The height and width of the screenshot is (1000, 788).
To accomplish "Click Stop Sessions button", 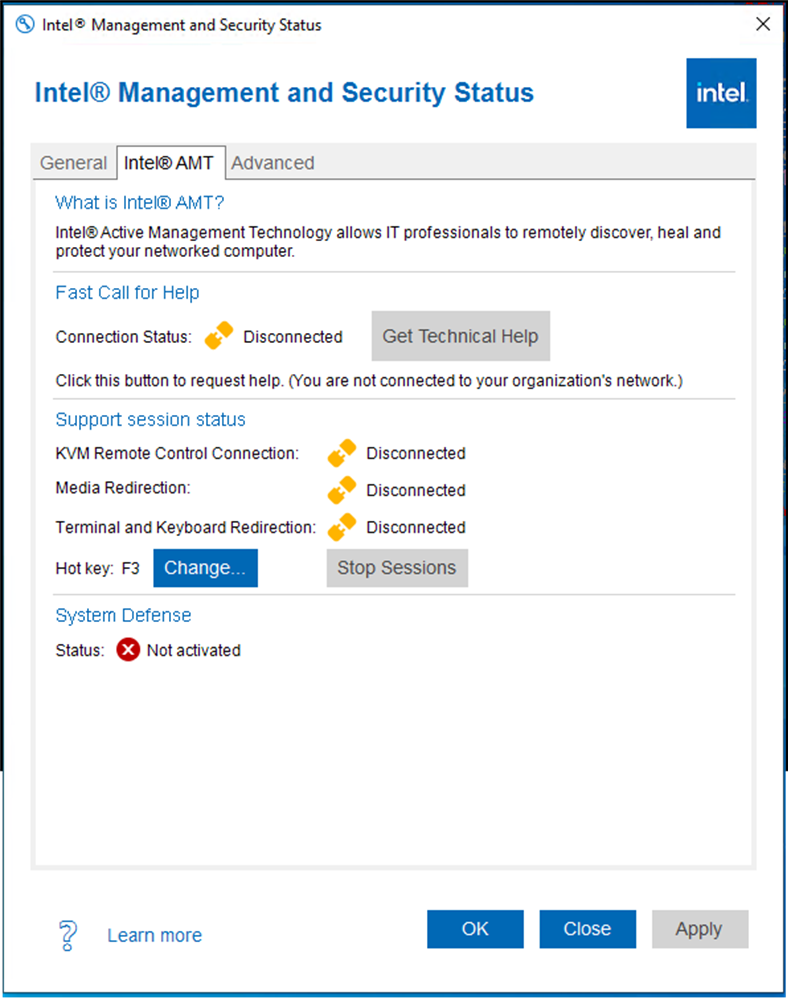I will pos(397,568).
